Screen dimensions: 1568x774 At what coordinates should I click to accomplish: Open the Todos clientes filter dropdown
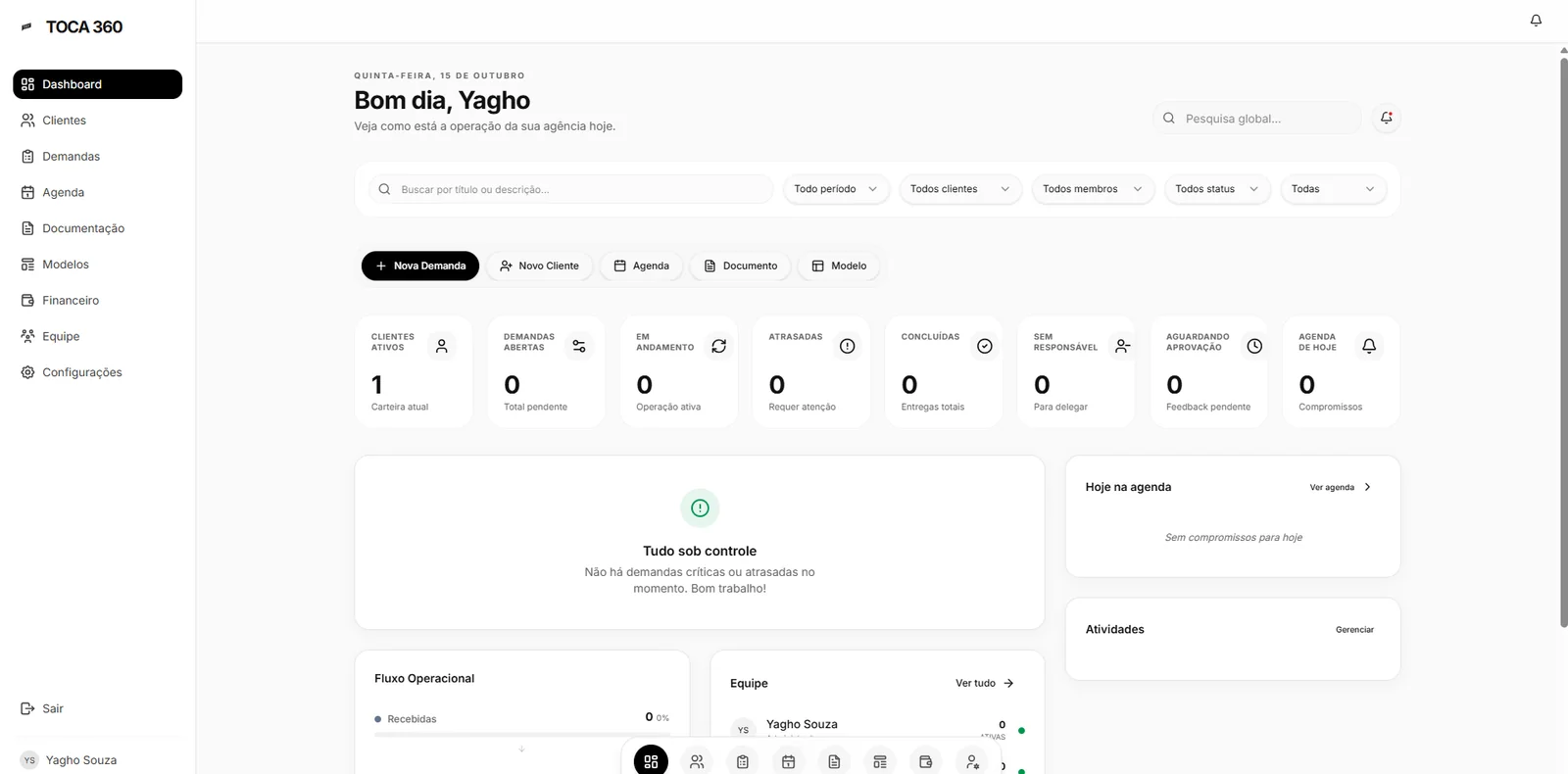[x=960, y=189]
